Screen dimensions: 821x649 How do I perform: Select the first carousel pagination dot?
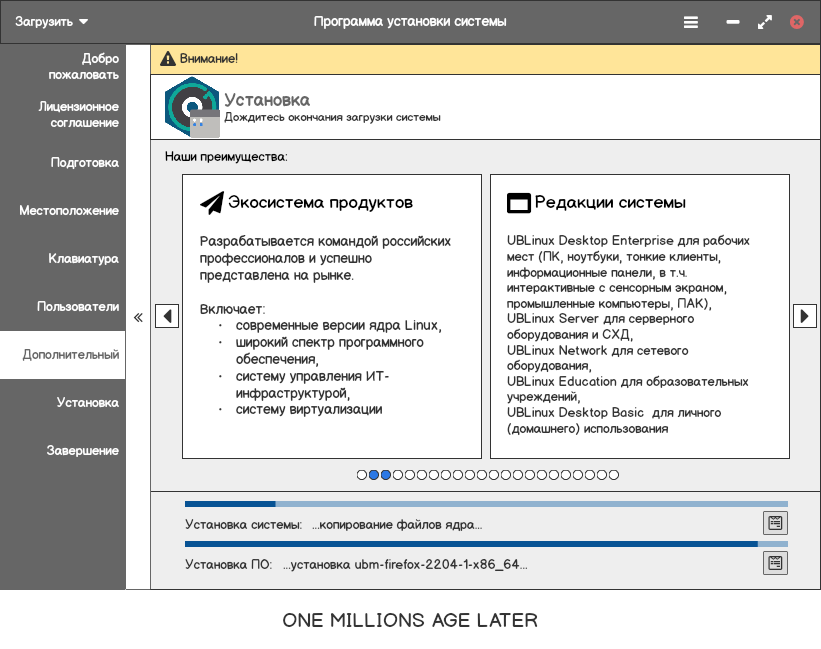(x=362, y=475)
